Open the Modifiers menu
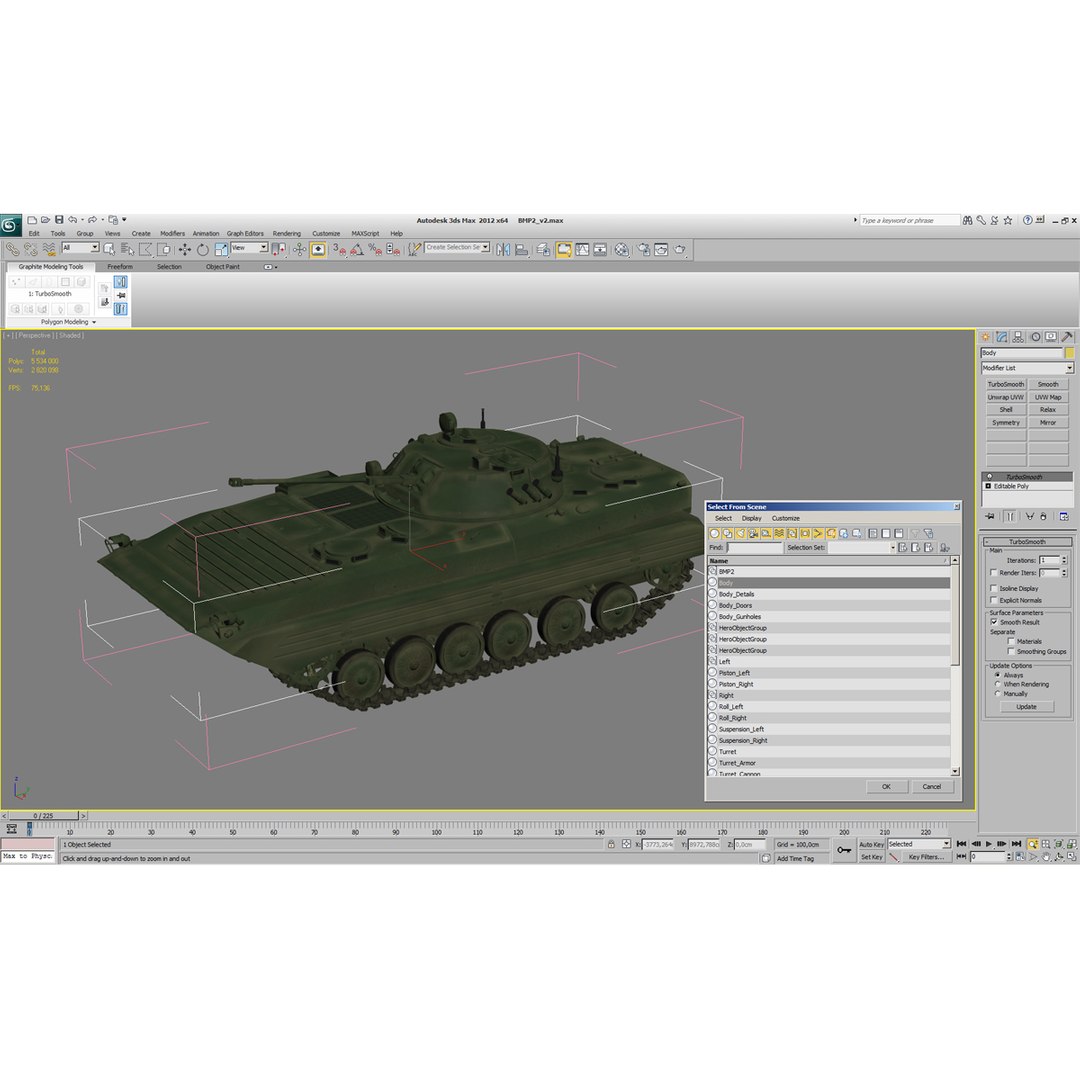Viewport: 1080px width, 1080px height. point(172,233)
